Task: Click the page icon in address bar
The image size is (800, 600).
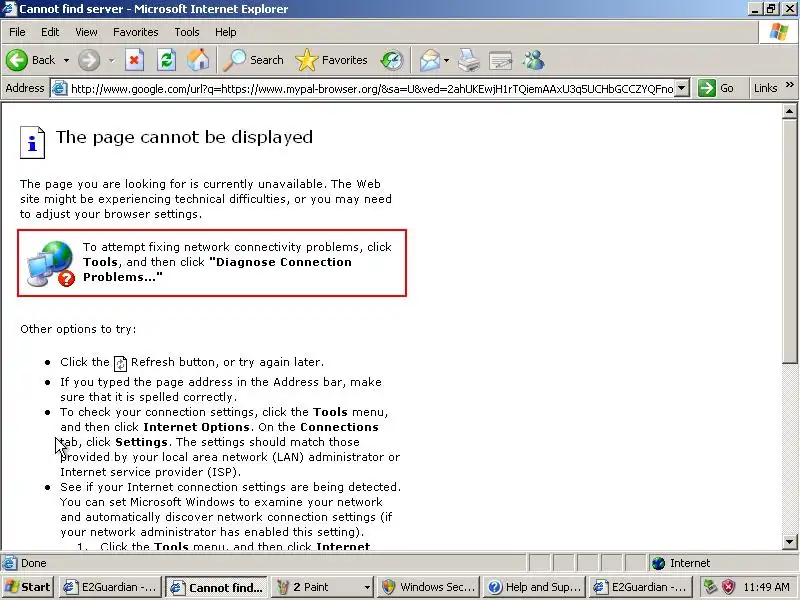Action: point(60,88)
